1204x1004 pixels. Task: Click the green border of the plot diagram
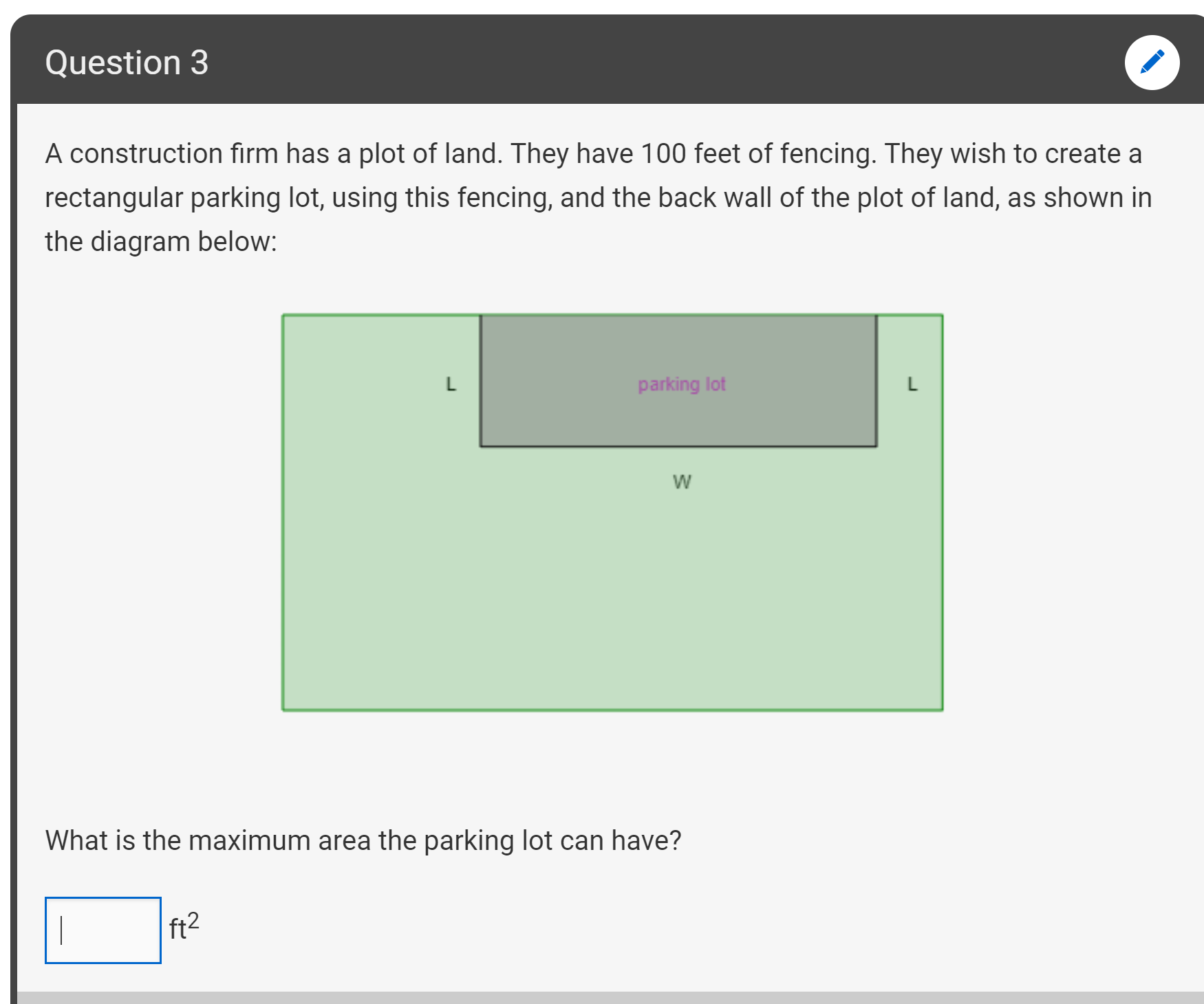point(612,710)
